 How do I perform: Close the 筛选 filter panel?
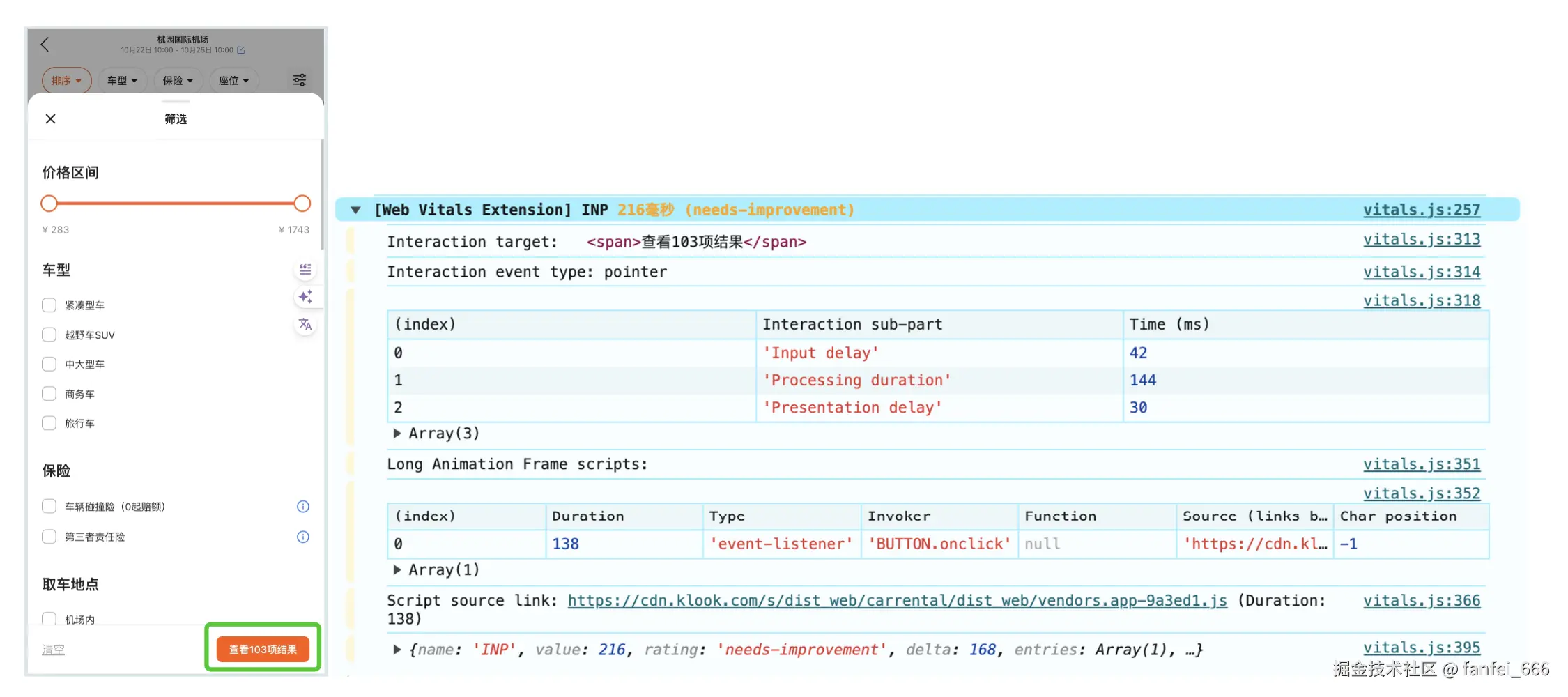(51, 119)
